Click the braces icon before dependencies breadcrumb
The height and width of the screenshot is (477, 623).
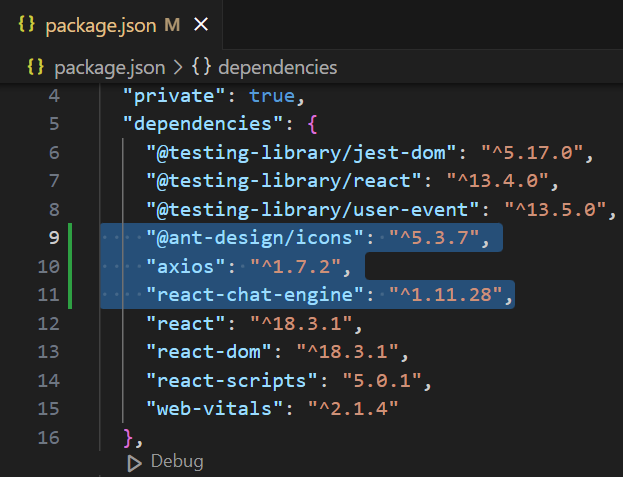point(201,67)
